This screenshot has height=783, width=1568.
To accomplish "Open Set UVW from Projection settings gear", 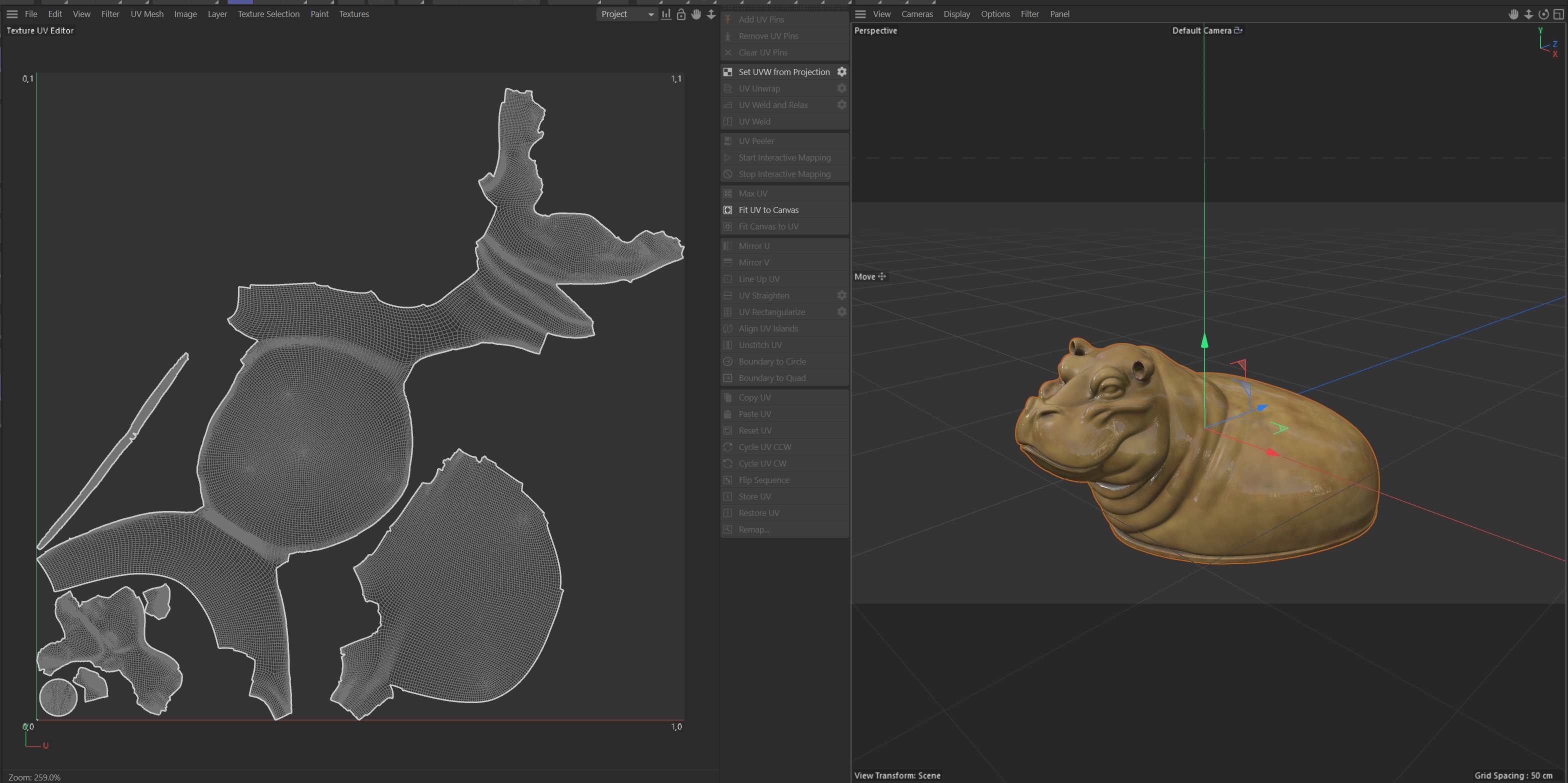I will pyautogui.click(x=842, y=72).
